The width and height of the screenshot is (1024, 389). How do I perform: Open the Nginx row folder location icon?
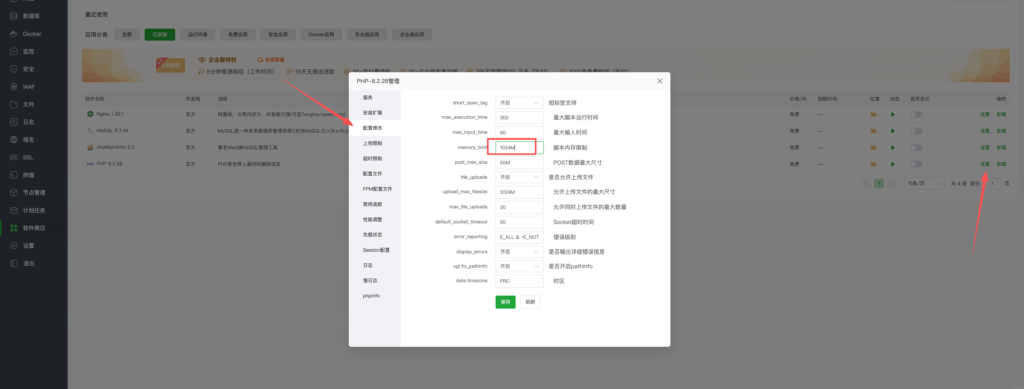874,114
